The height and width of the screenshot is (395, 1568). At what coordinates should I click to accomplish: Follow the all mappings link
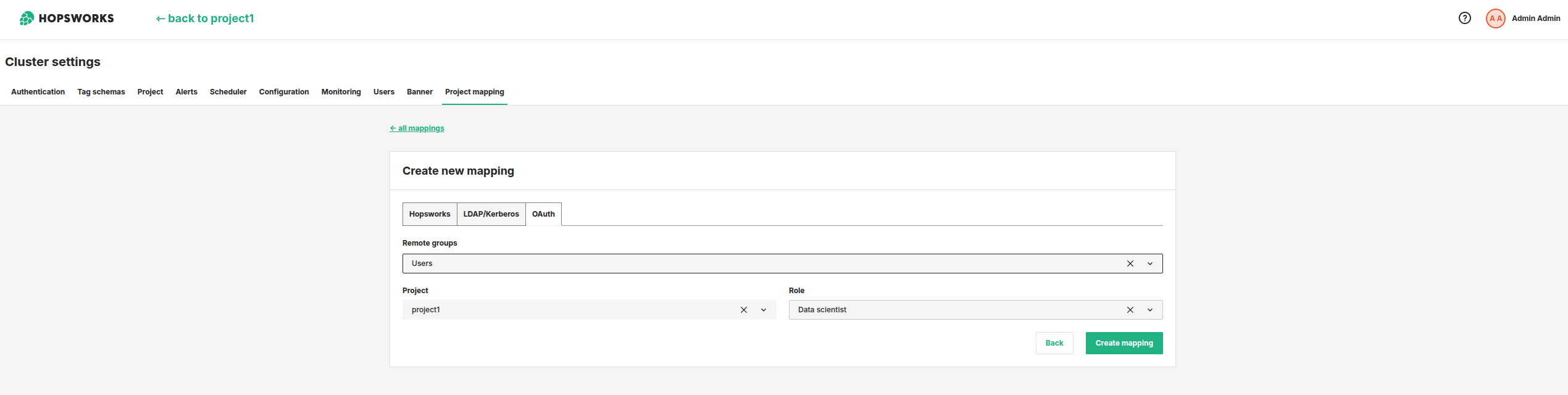point(417,128)
